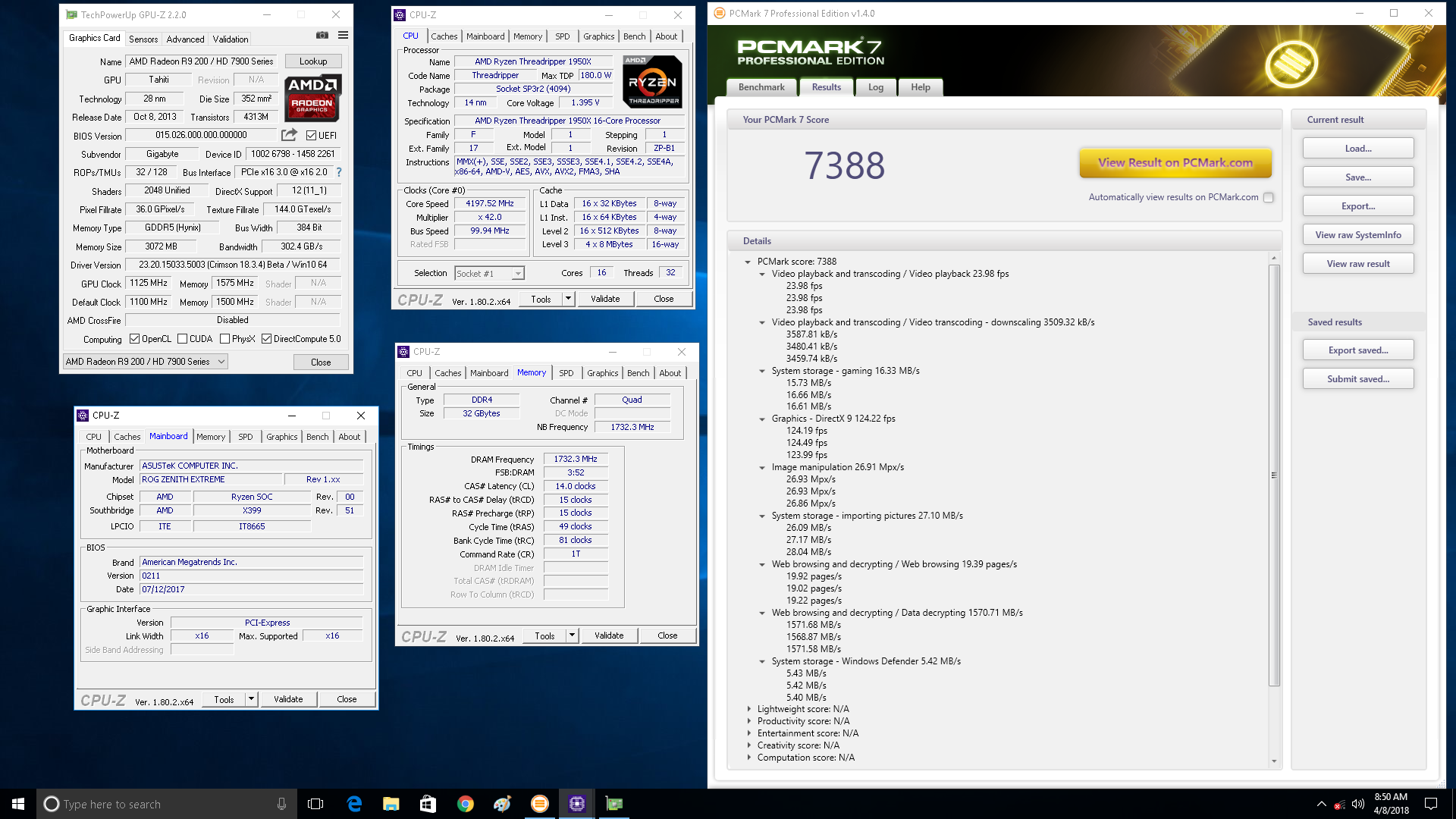Collapse the System storage - Windows Defender node
Viewport: 1456px width, 819px height.
(x=762, y=661)
